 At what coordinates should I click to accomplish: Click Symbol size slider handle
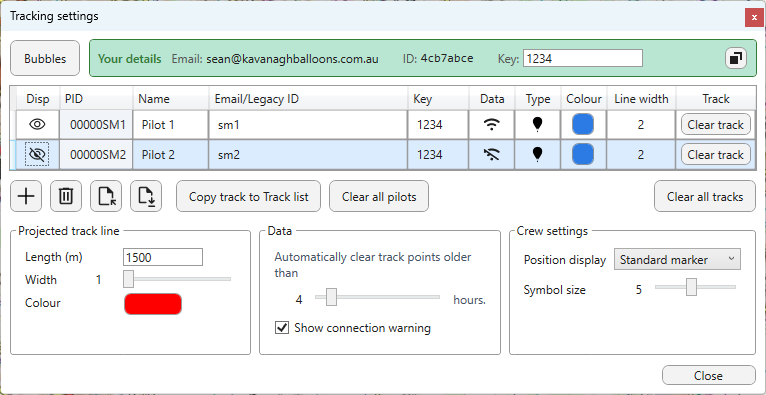(691, 287)
